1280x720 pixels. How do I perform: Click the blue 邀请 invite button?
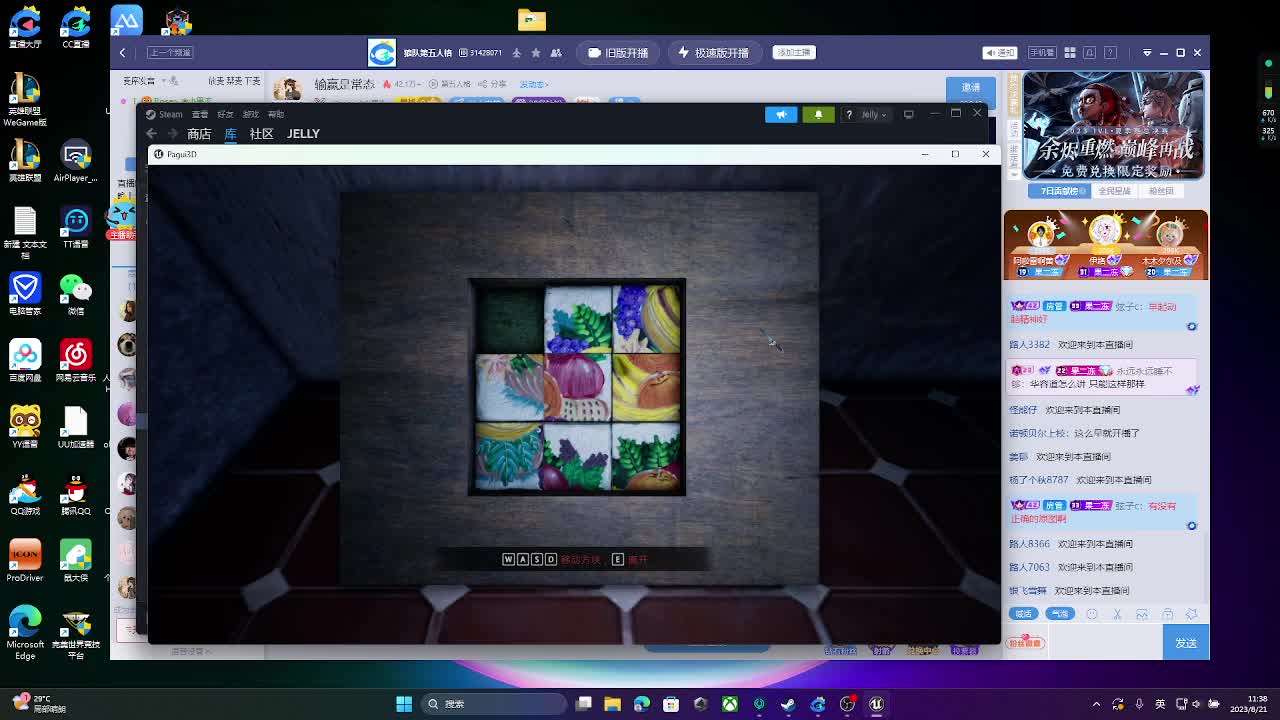pyautogui.click(x=971, y=88)
